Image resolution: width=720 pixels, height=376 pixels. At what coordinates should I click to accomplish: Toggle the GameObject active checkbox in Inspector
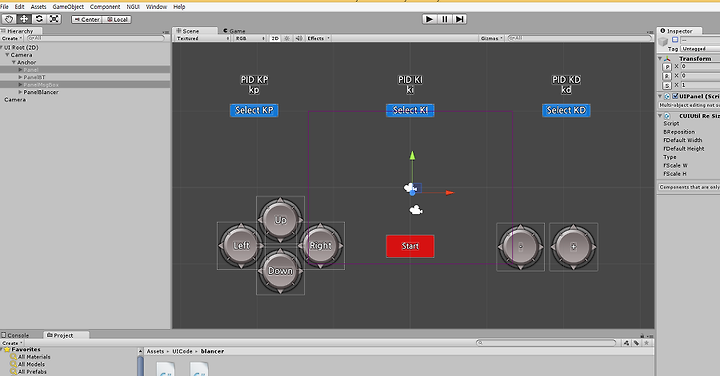(x=675, y=40)
